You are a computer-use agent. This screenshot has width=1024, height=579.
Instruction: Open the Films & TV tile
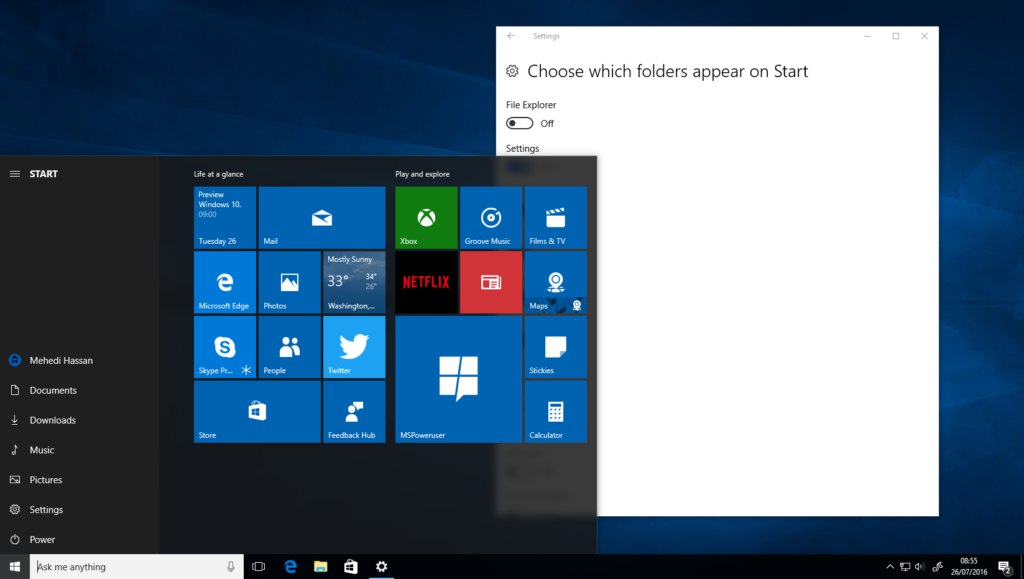click(x=556, y=217)
